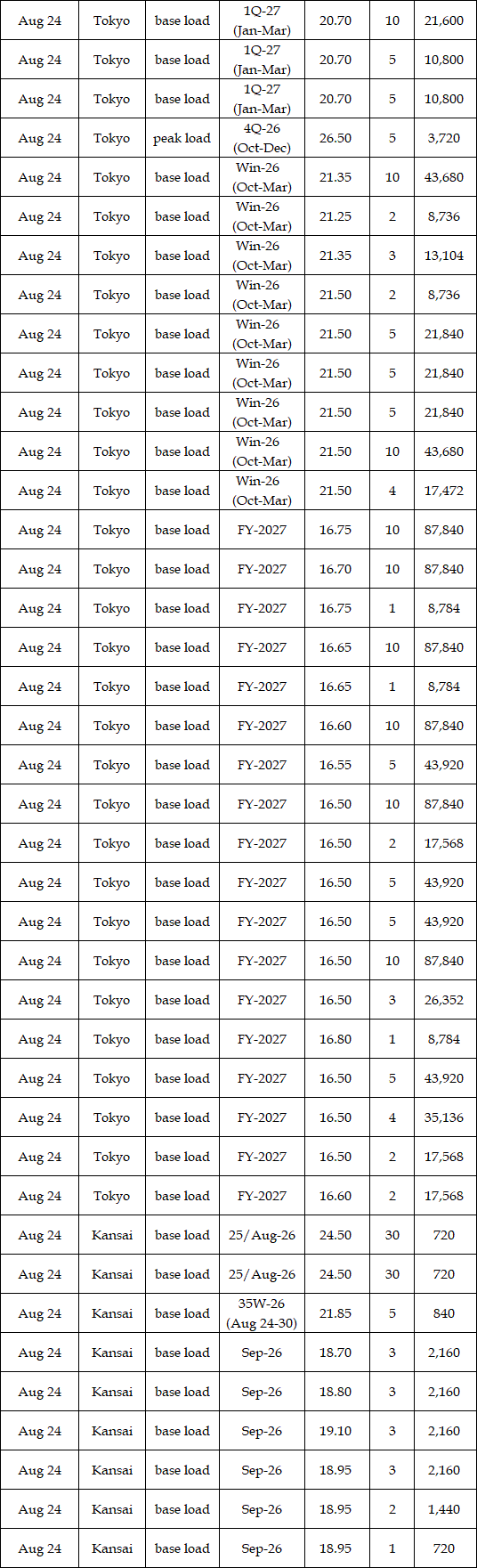The height and width of the screenshot is (1568, 477).
Task: Select the 21.85 Kansai price cell
Action: tap(336, 1313)
